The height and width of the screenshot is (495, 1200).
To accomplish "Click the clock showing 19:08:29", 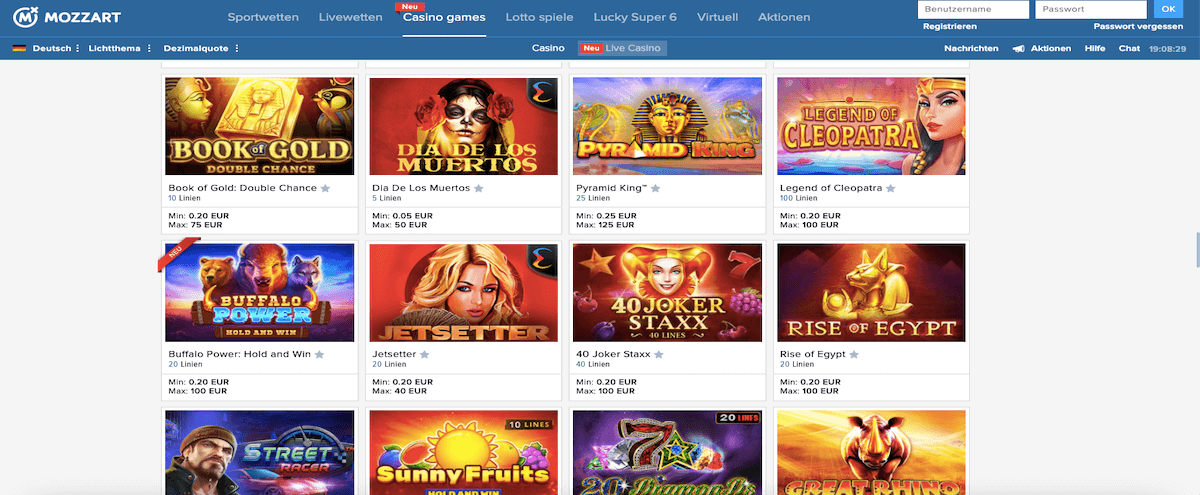I will (1167, 48).
